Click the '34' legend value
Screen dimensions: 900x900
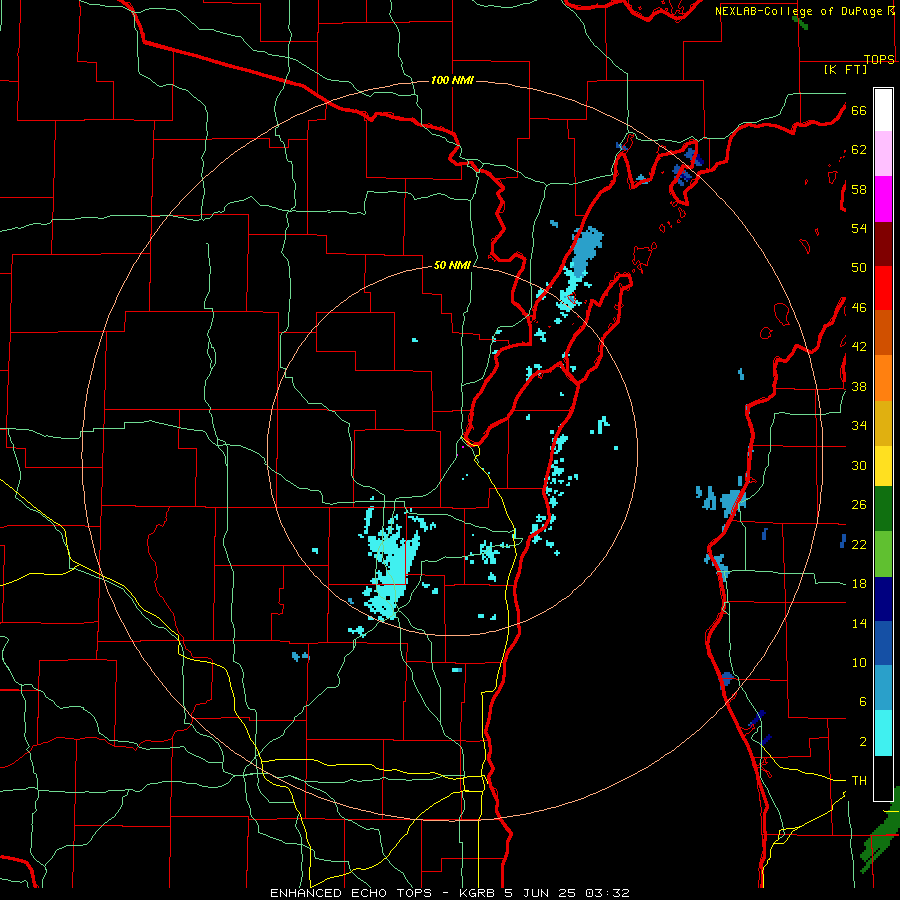[x=859, y=426]
